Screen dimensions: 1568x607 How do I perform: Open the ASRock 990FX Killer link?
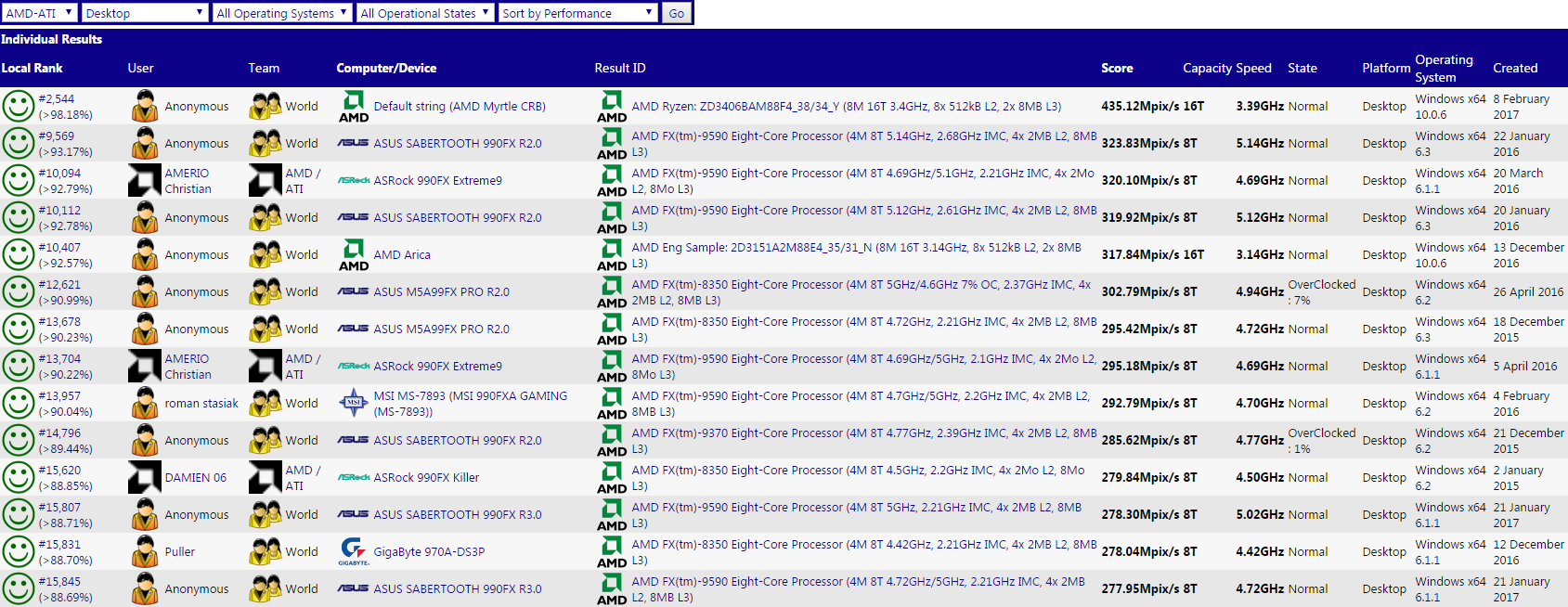coord(426,477)
